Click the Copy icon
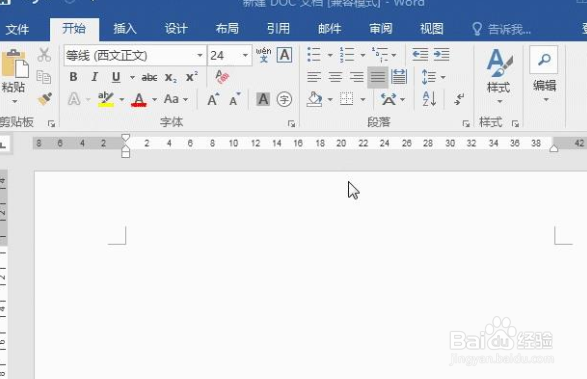This screenshot has width=587, height=379. click(x=44, y=77)
